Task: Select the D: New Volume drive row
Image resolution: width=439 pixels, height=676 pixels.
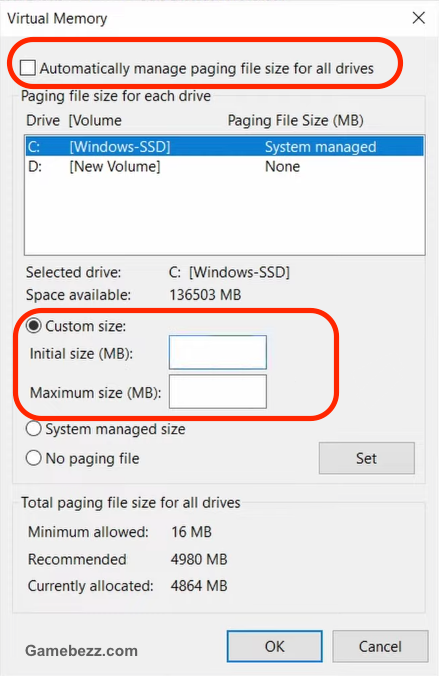Action: [225, 166]
